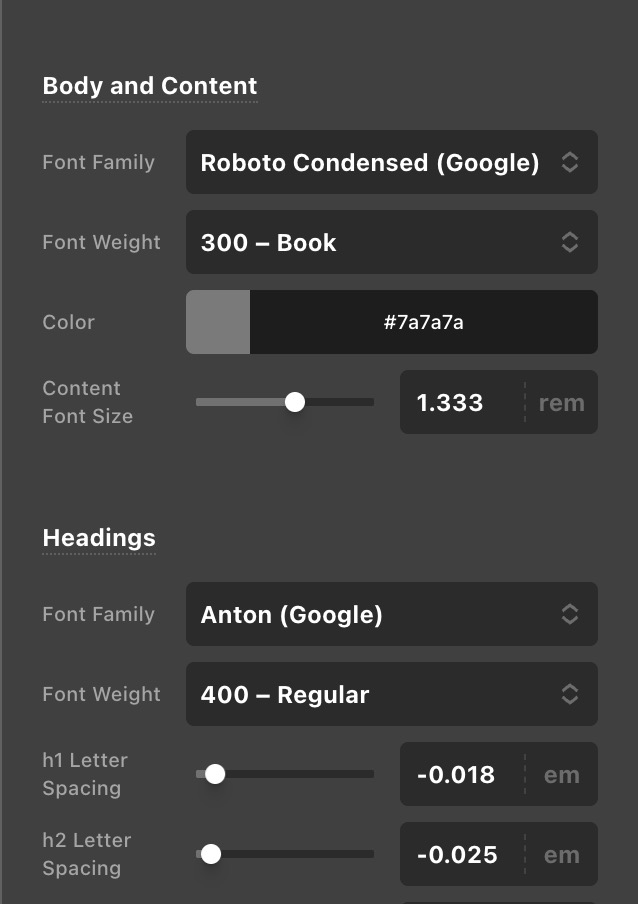
Task: Click the h2 Letter Spacing slider handle
Action: pyautogui.click(x=211, y=854)
